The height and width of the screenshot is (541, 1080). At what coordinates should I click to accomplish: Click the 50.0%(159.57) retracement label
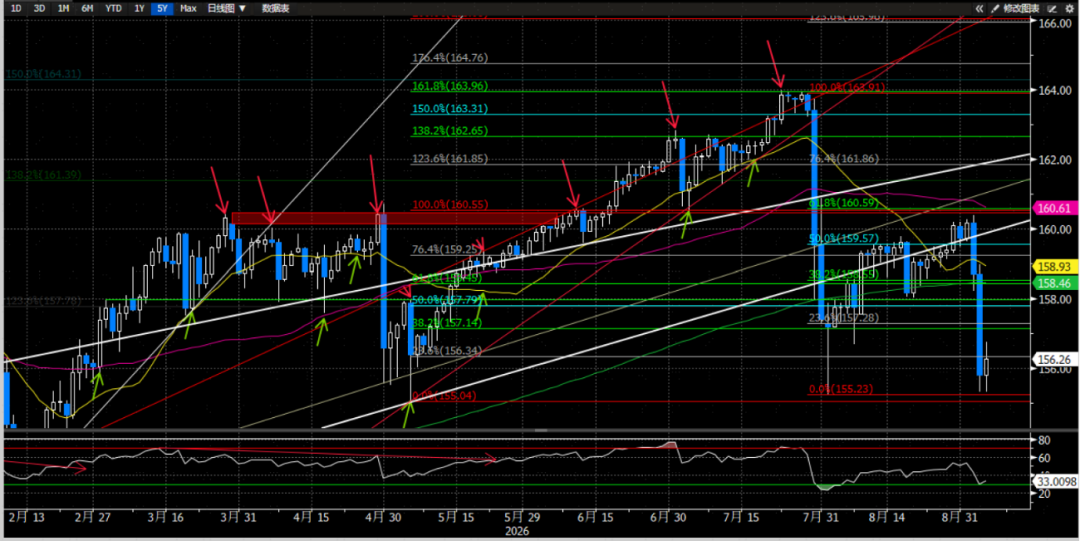coord(844,238)
